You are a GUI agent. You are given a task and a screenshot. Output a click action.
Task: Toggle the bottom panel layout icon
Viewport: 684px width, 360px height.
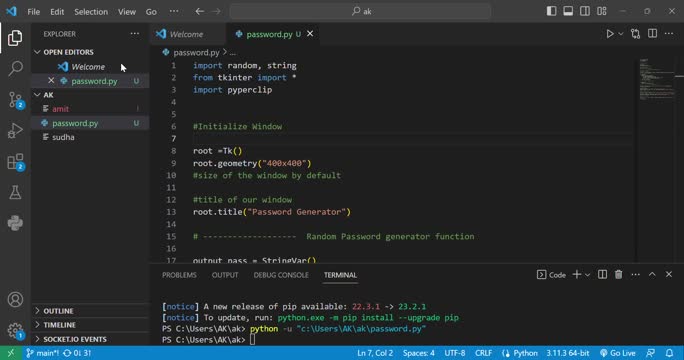point(568,11)
